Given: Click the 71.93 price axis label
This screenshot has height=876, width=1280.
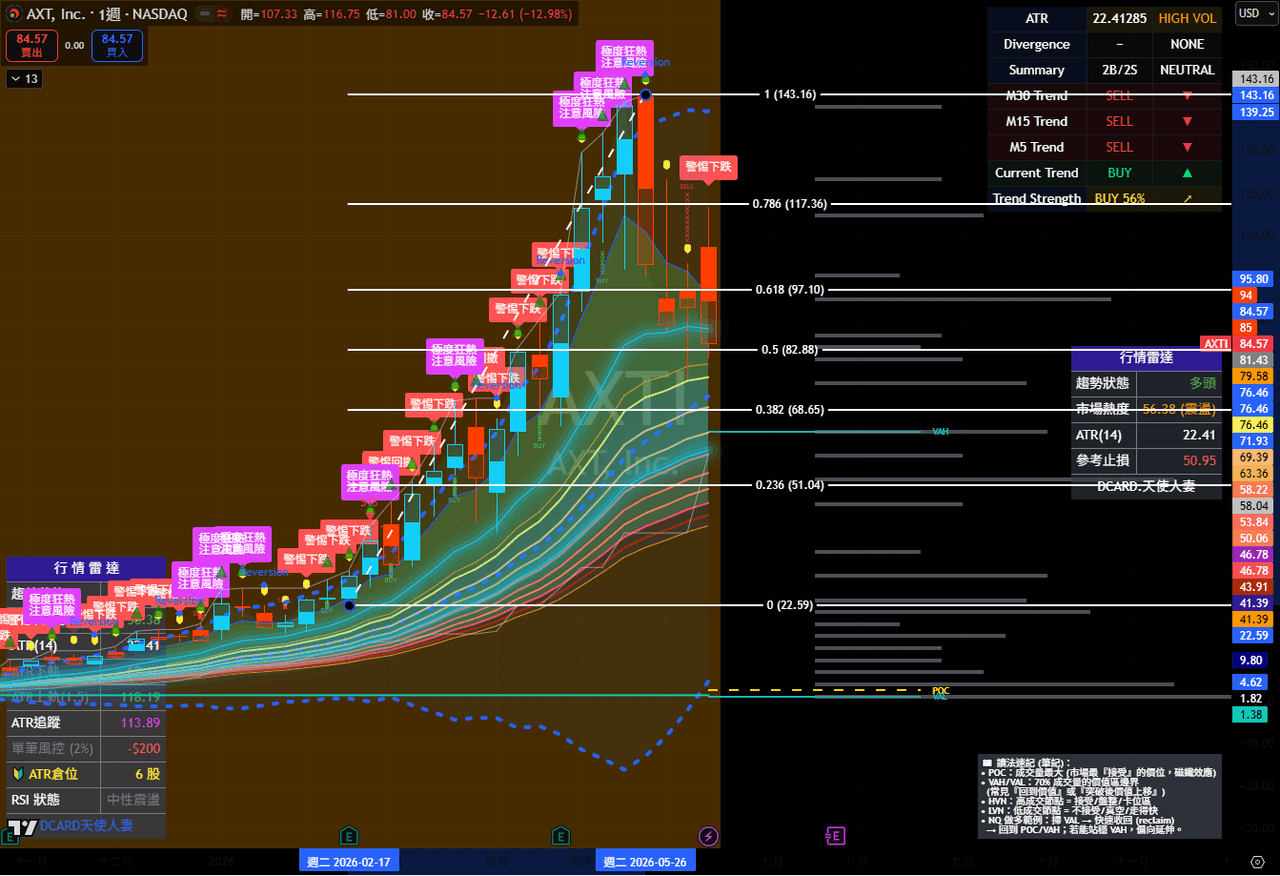Looking at the screenshot, I should (x=1253, y=441).
